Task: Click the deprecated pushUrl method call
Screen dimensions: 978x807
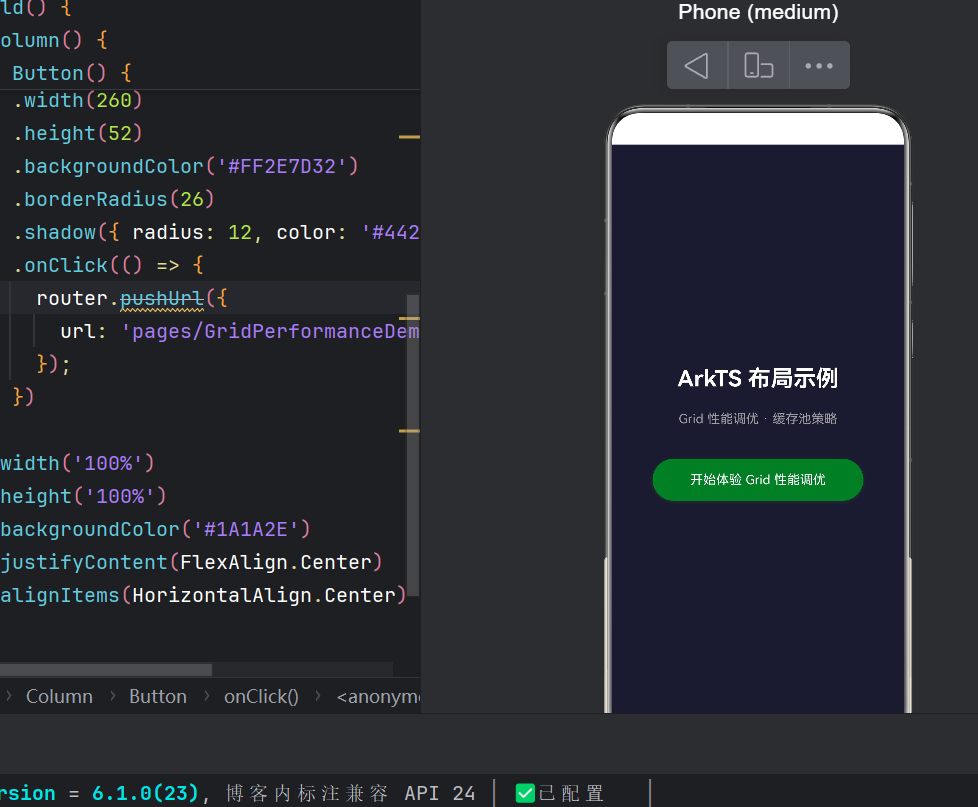Action: pos(162,299)
